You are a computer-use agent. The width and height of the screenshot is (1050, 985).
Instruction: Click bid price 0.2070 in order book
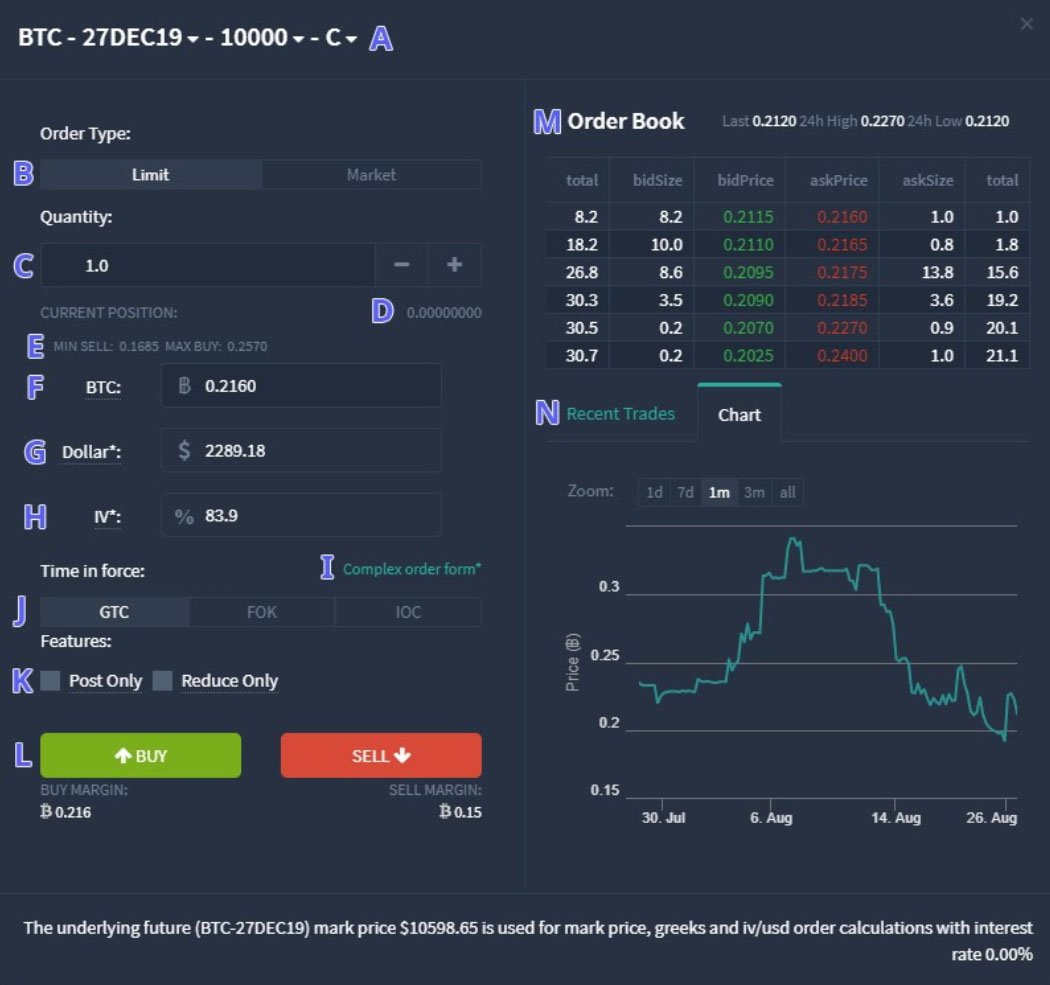[x=748, y=328]
